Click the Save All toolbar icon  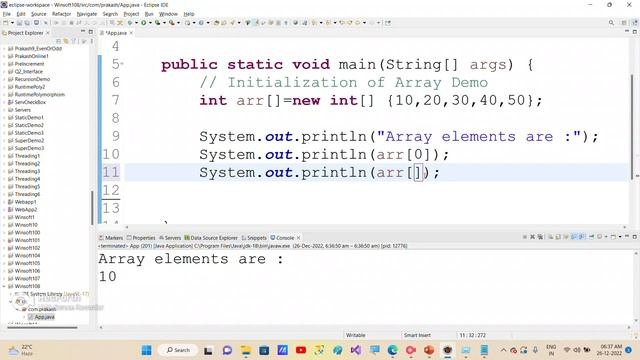pyautogui.click(x=27, y=23)
